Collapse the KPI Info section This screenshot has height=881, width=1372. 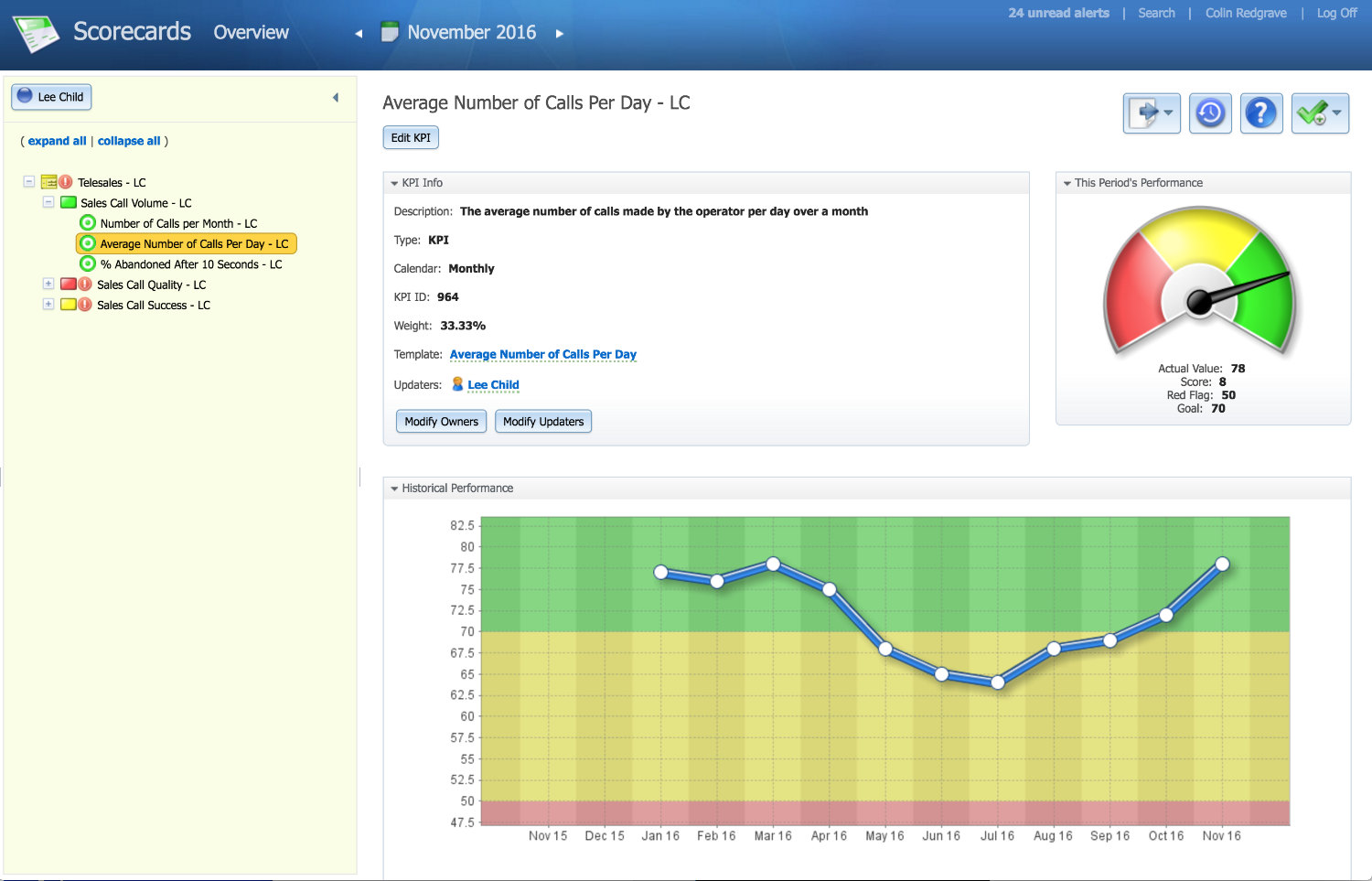tap(394, 183)
